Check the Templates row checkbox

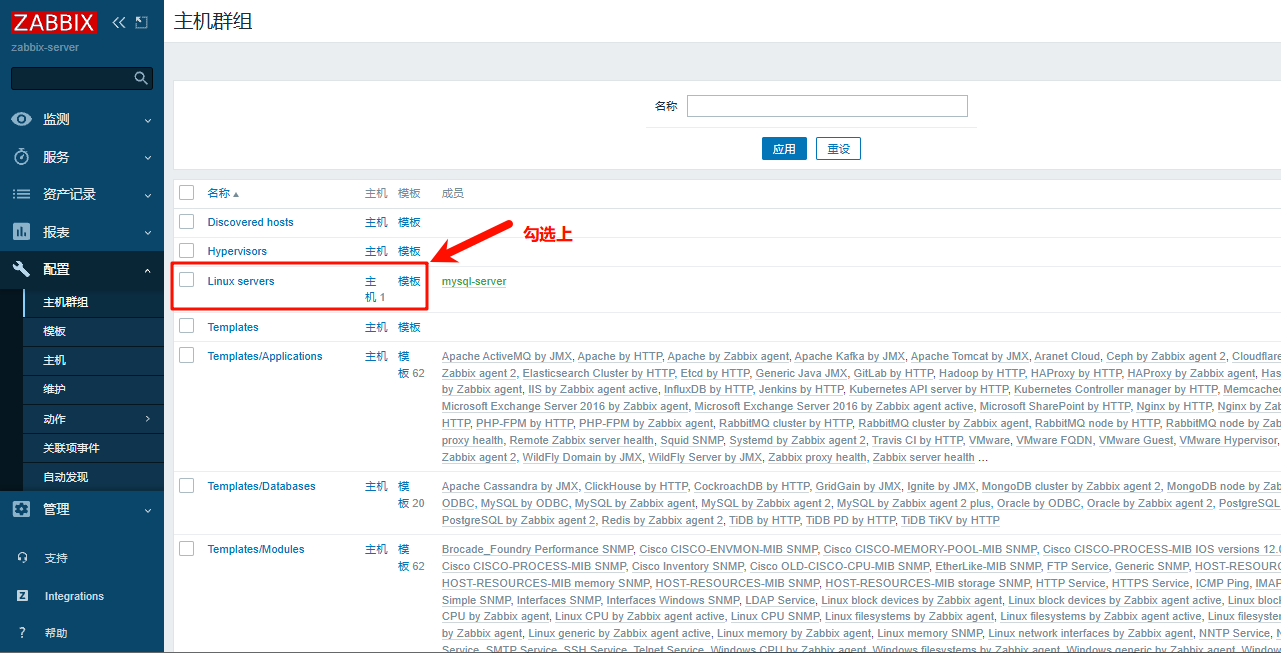(x=187, y=326)
